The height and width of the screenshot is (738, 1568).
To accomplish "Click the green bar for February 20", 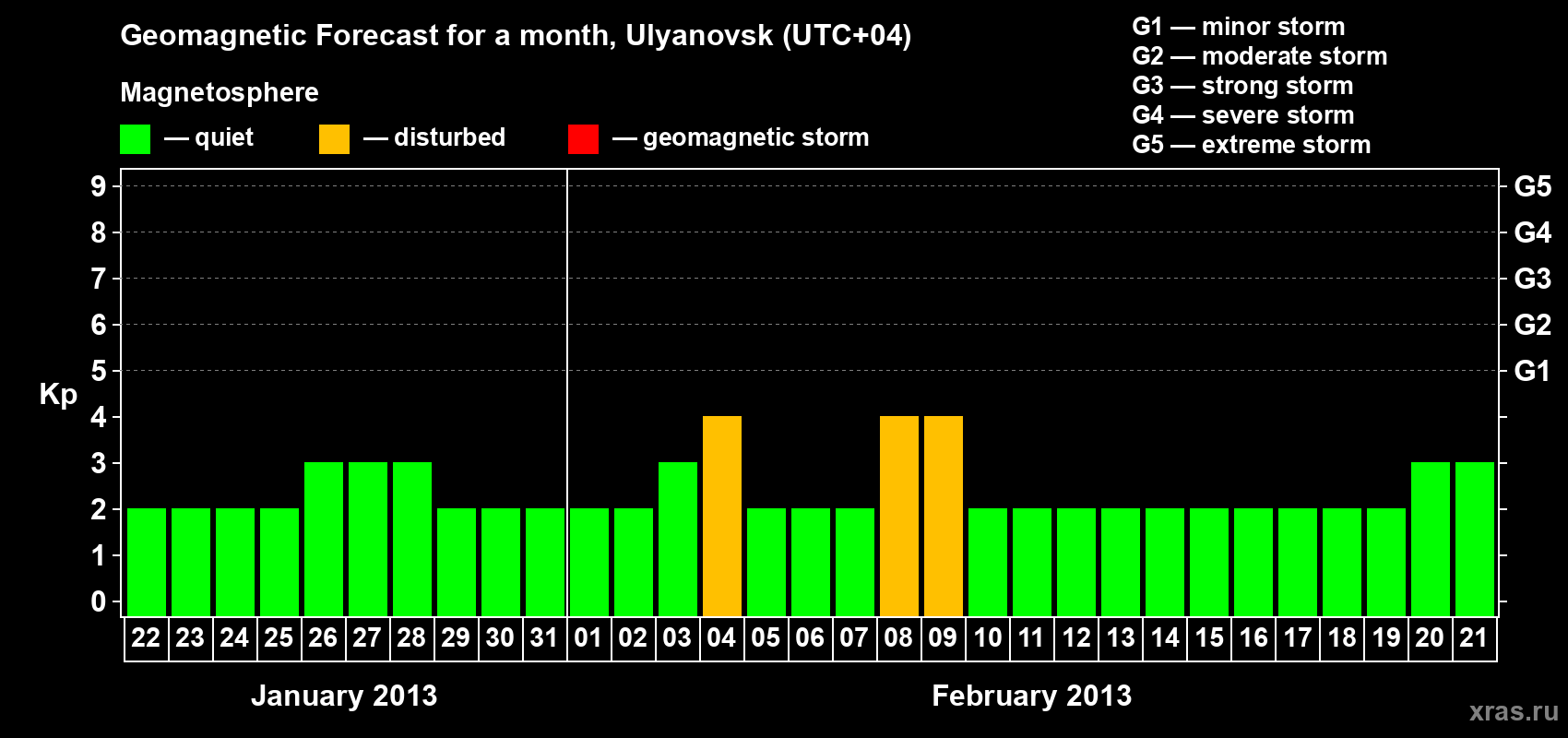I will 1431,539.
